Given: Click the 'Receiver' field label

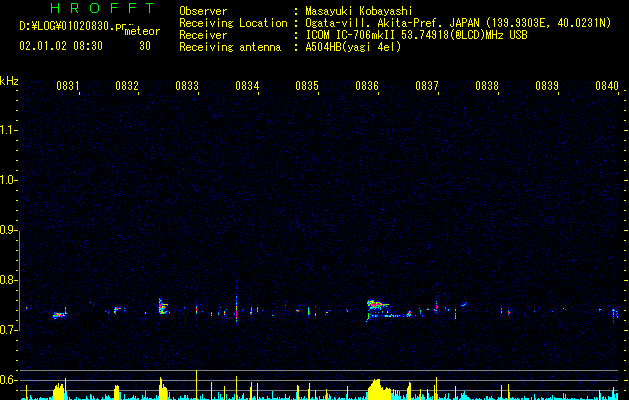Looking at the screenshot, I should coord(203,35).
